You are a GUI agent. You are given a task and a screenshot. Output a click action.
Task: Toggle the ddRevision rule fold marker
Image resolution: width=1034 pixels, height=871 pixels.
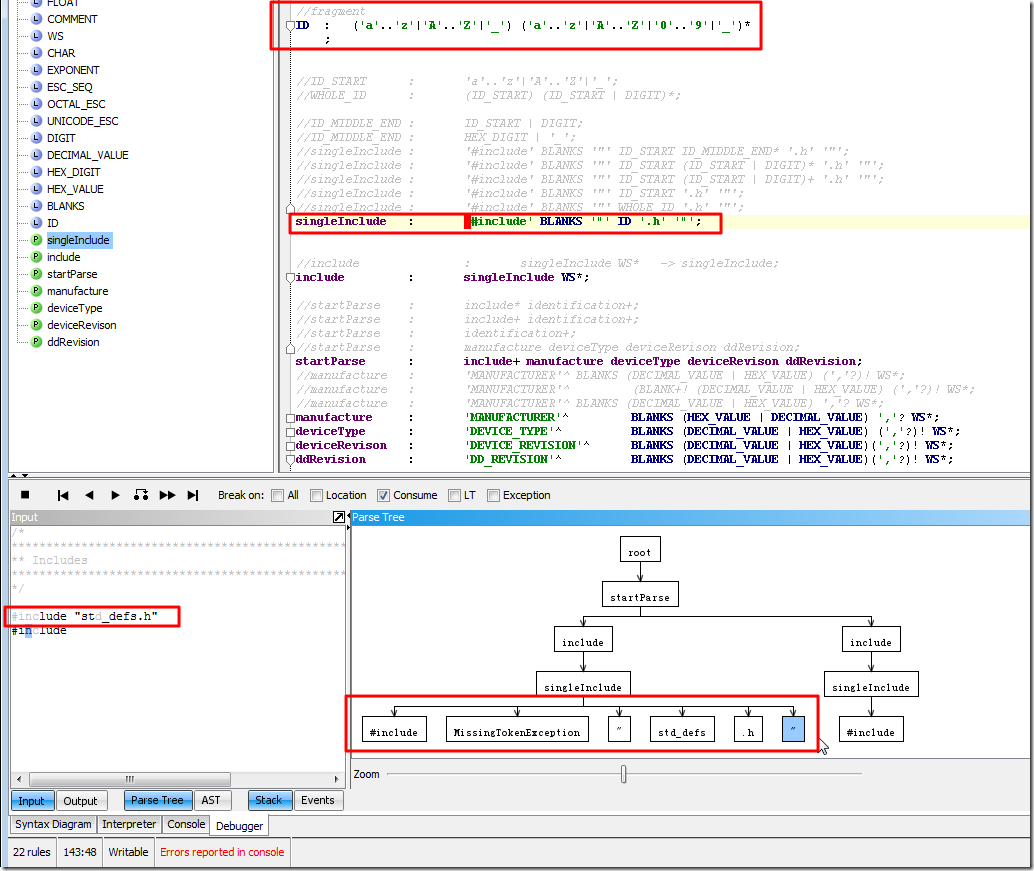[x=290, y=460]
